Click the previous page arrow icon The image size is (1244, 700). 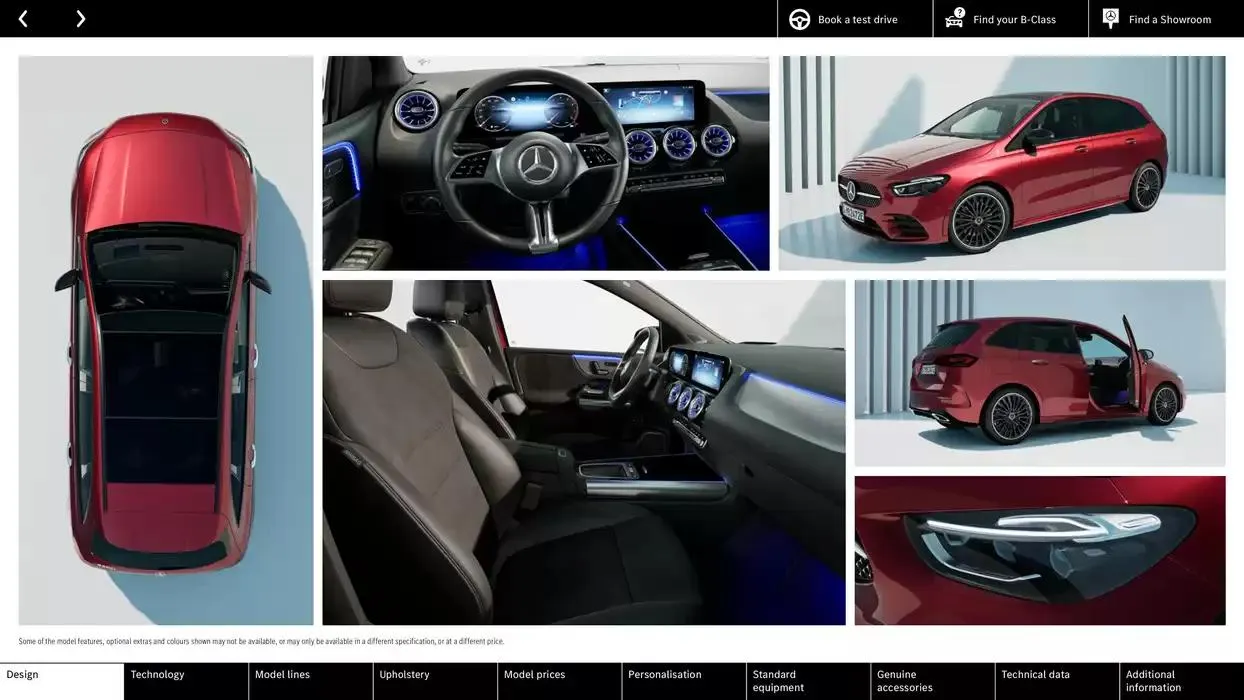[23, 19]
